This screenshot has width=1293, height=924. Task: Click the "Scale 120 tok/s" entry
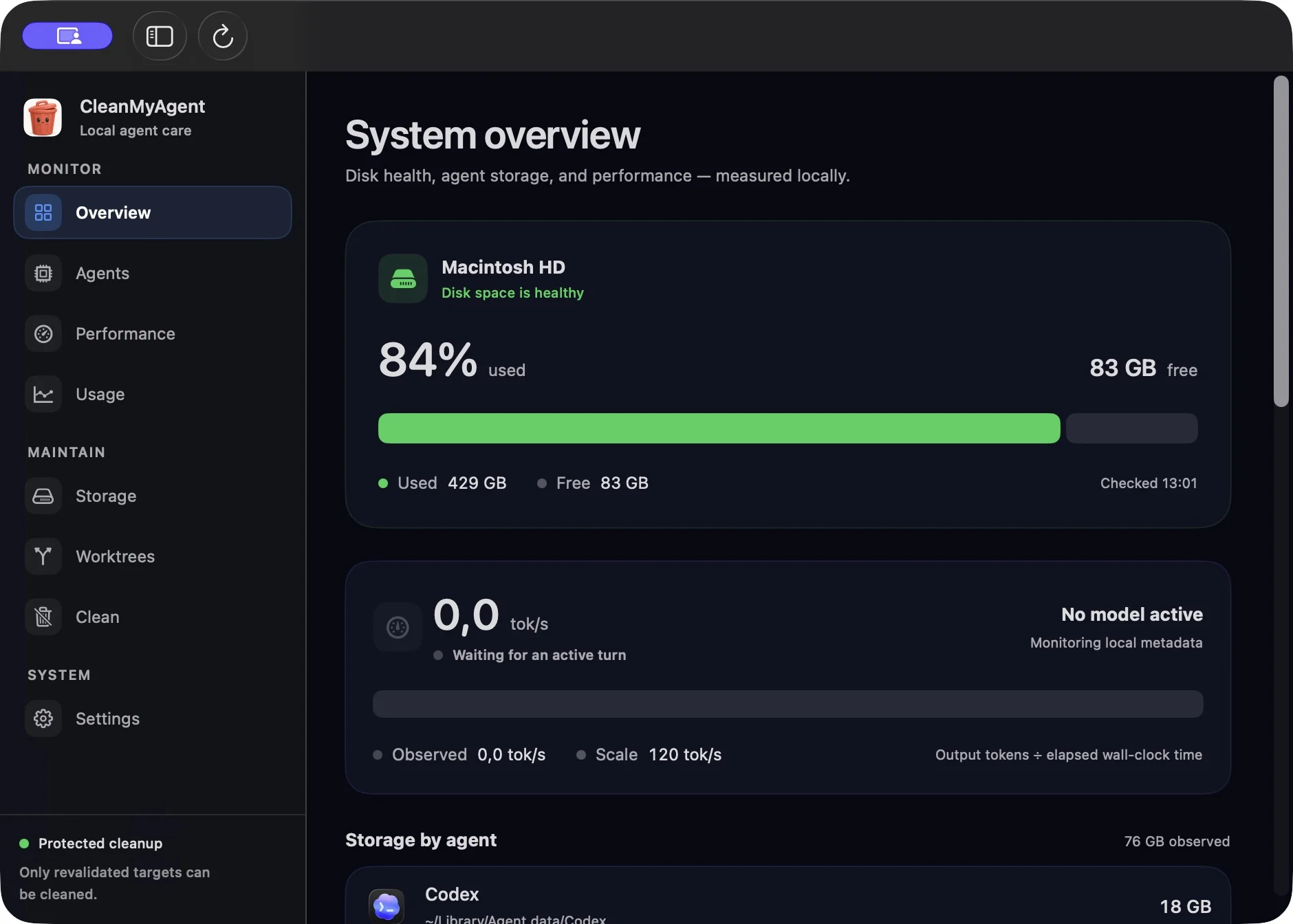[649, 755]
